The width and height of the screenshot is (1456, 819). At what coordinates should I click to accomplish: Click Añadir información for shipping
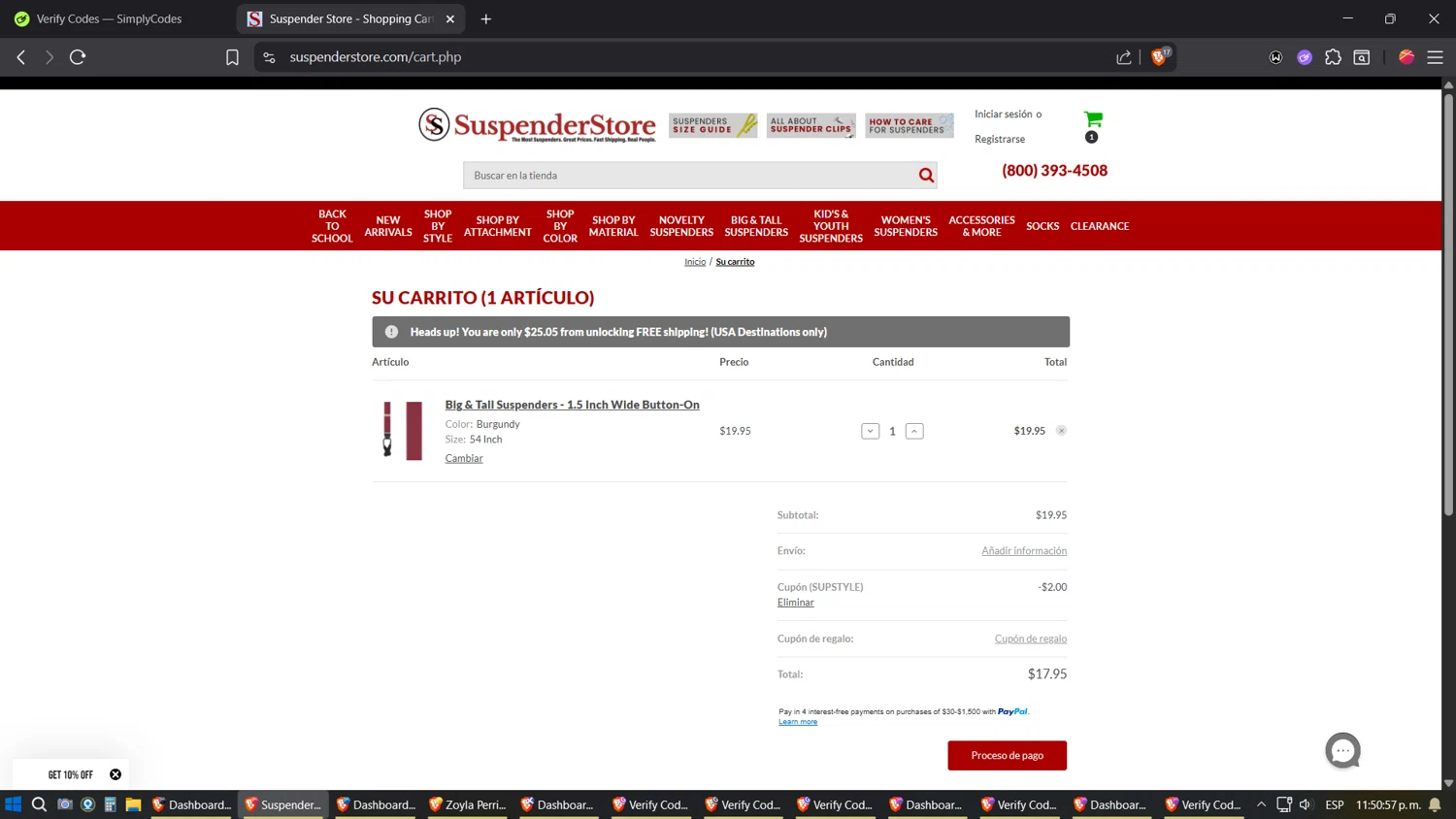(x=1024, y=551)
